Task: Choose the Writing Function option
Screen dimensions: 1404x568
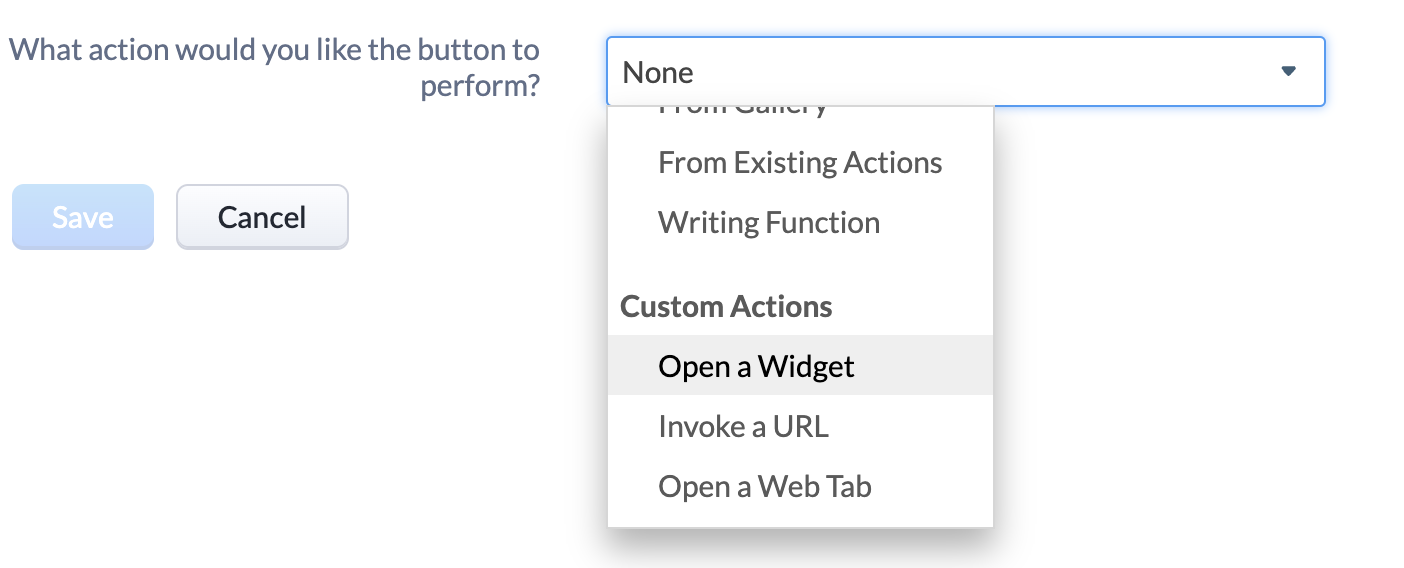Action: (800, 222)
